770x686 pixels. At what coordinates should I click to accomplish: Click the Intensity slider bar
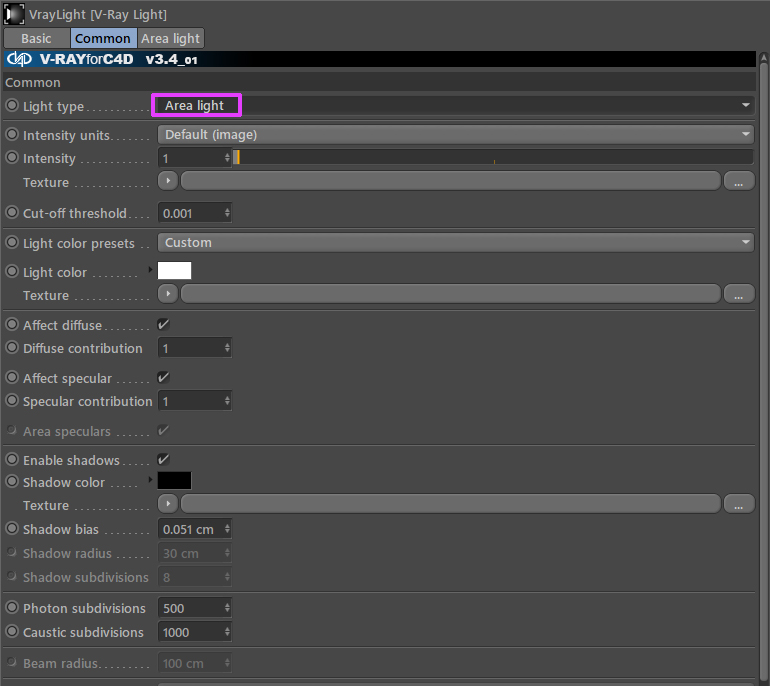(493, 157)
